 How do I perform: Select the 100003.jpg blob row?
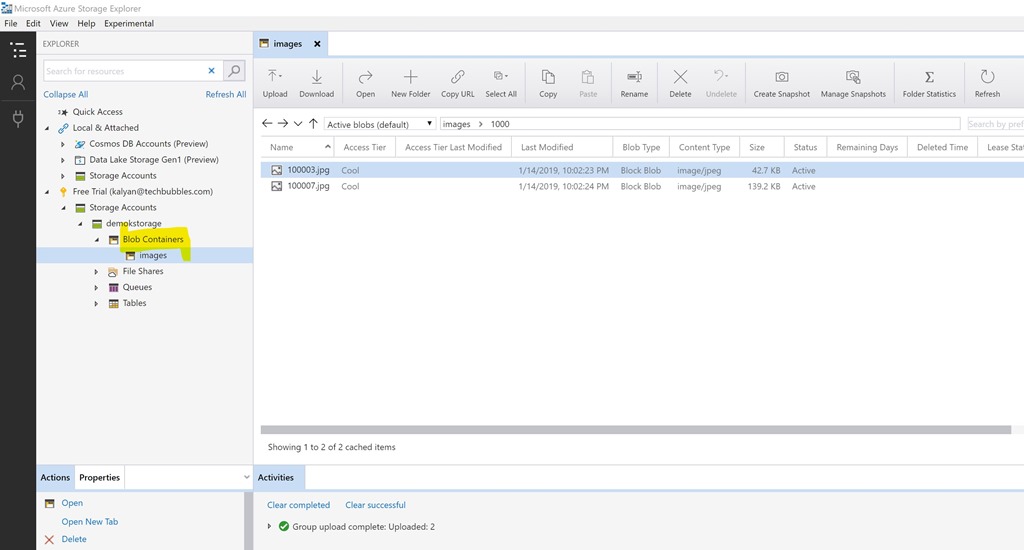pos(642,170)
